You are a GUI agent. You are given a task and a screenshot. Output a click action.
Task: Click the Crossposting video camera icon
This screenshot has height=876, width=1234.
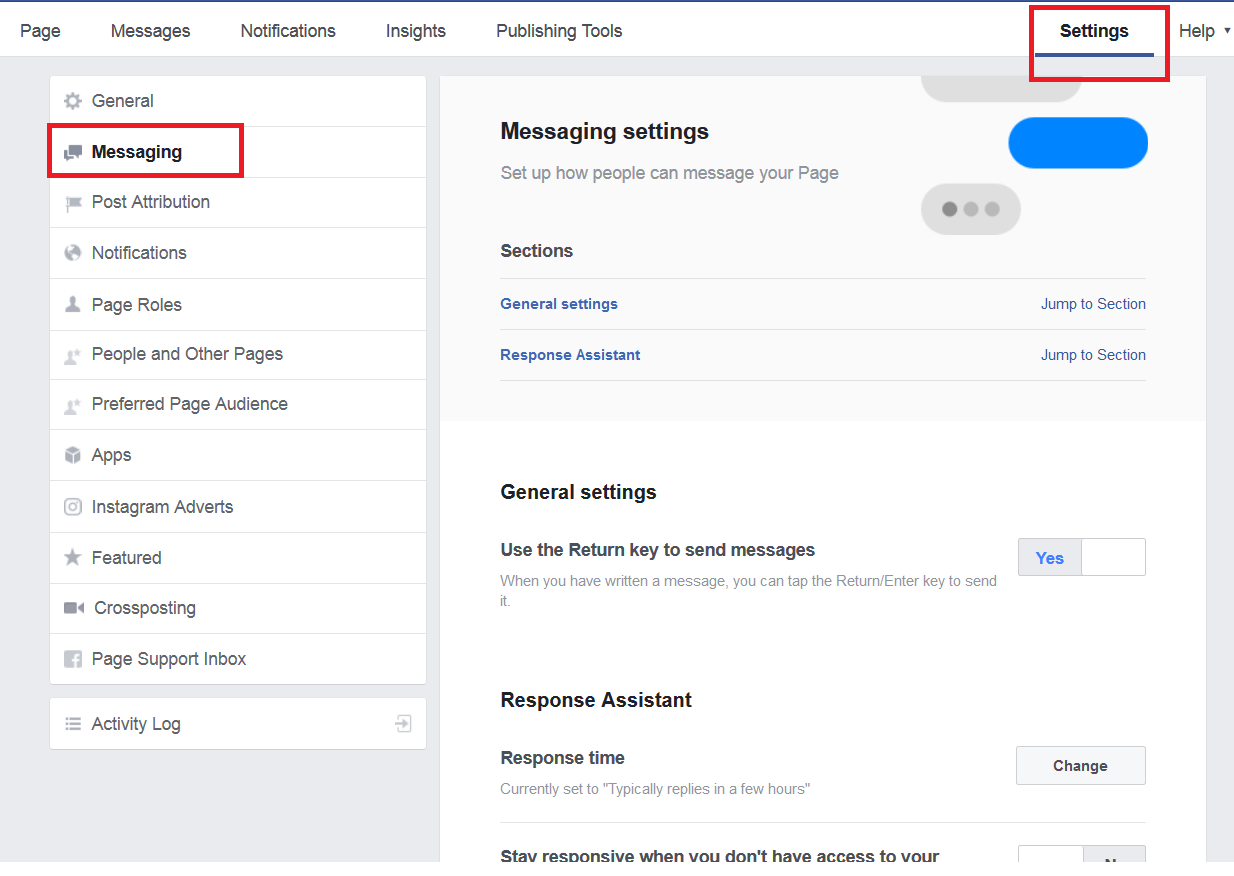[x=74, y=608]
